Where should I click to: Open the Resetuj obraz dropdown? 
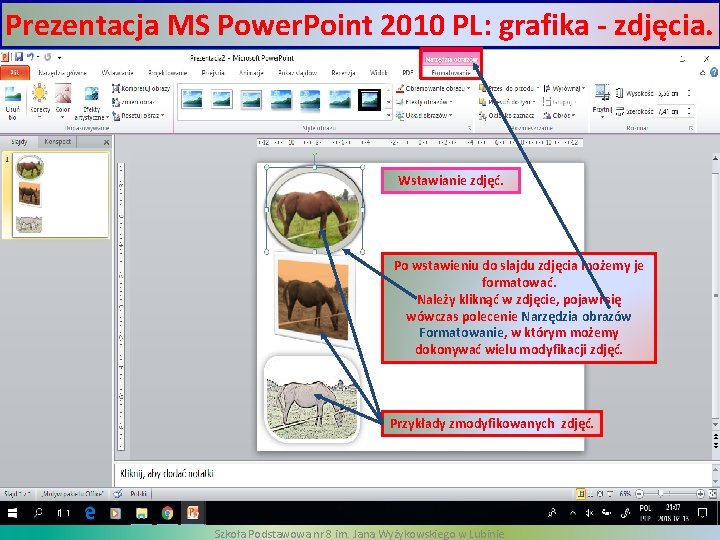point(138,116)
